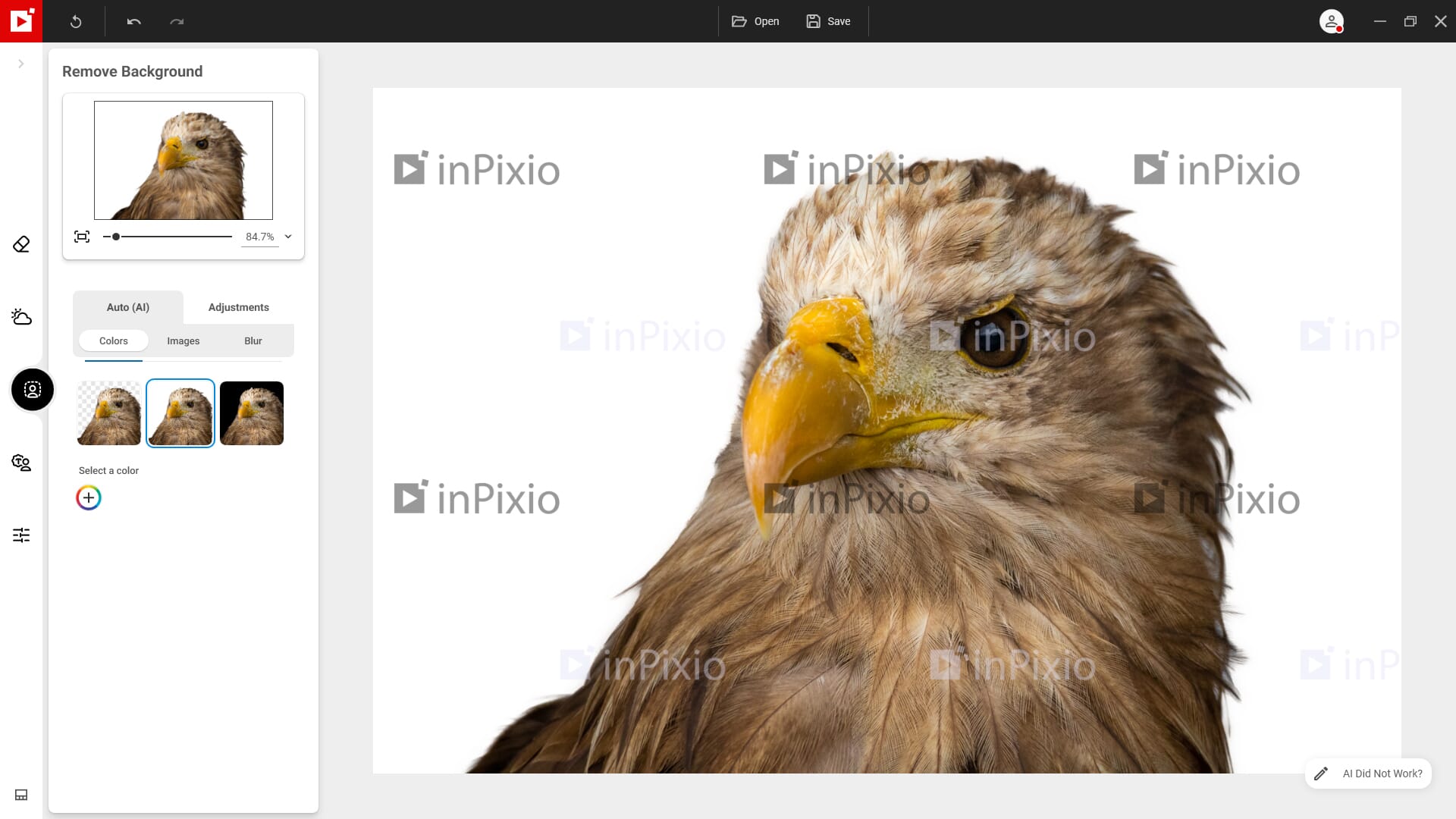Select the sky/atmosphere tool icon

(21, 317)
